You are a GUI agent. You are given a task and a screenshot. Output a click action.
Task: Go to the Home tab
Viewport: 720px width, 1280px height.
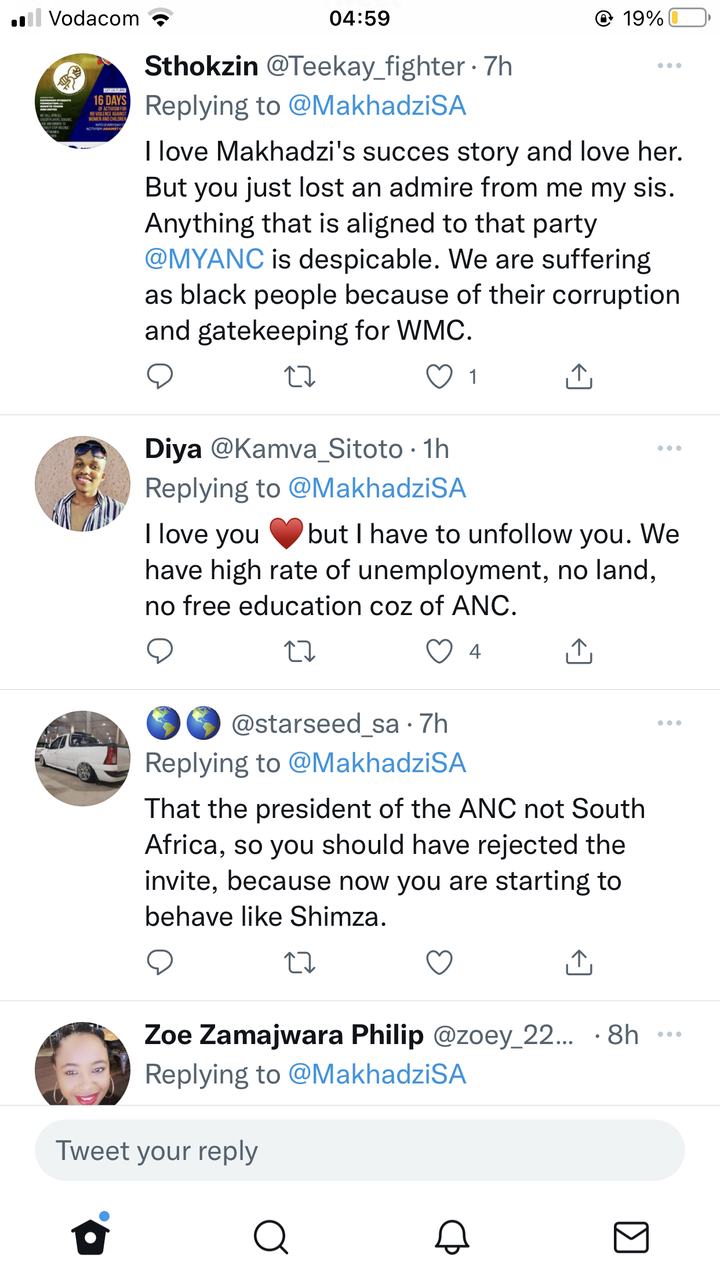click(x=90, y=1236)
